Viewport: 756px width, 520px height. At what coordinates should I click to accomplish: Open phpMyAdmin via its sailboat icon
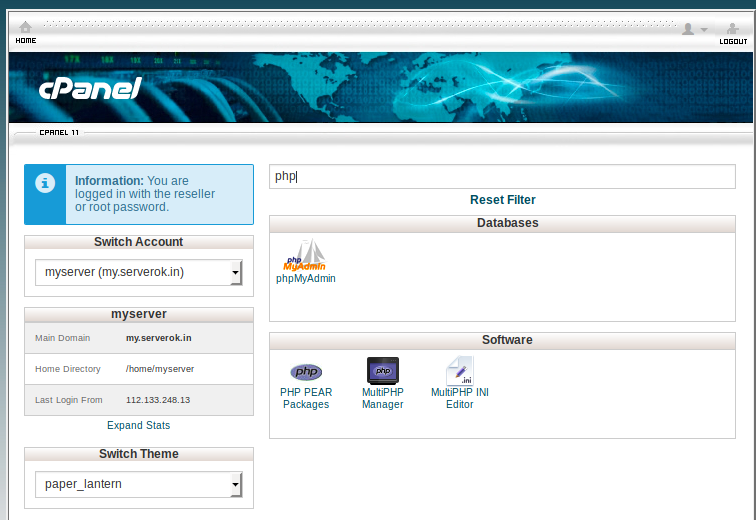[x=305, y=255]
